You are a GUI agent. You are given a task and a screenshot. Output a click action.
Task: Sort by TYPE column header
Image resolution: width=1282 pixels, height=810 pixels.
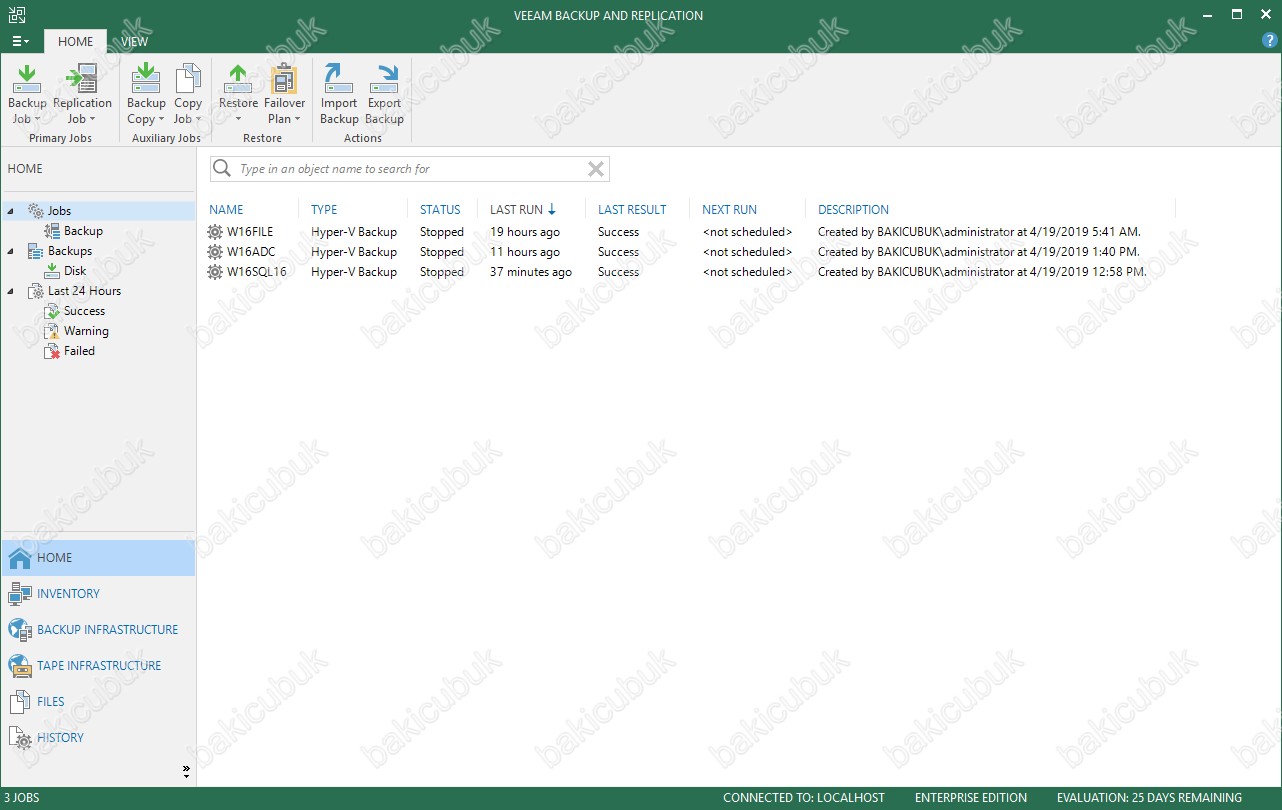pos(324,210)
